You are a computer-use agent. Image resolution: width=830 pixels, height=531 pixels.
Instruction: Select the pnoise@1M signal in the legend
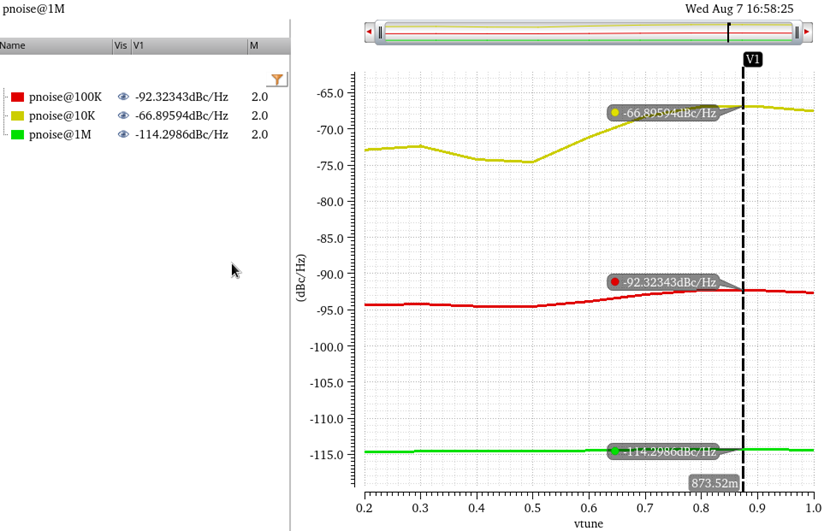pos(58,135)
